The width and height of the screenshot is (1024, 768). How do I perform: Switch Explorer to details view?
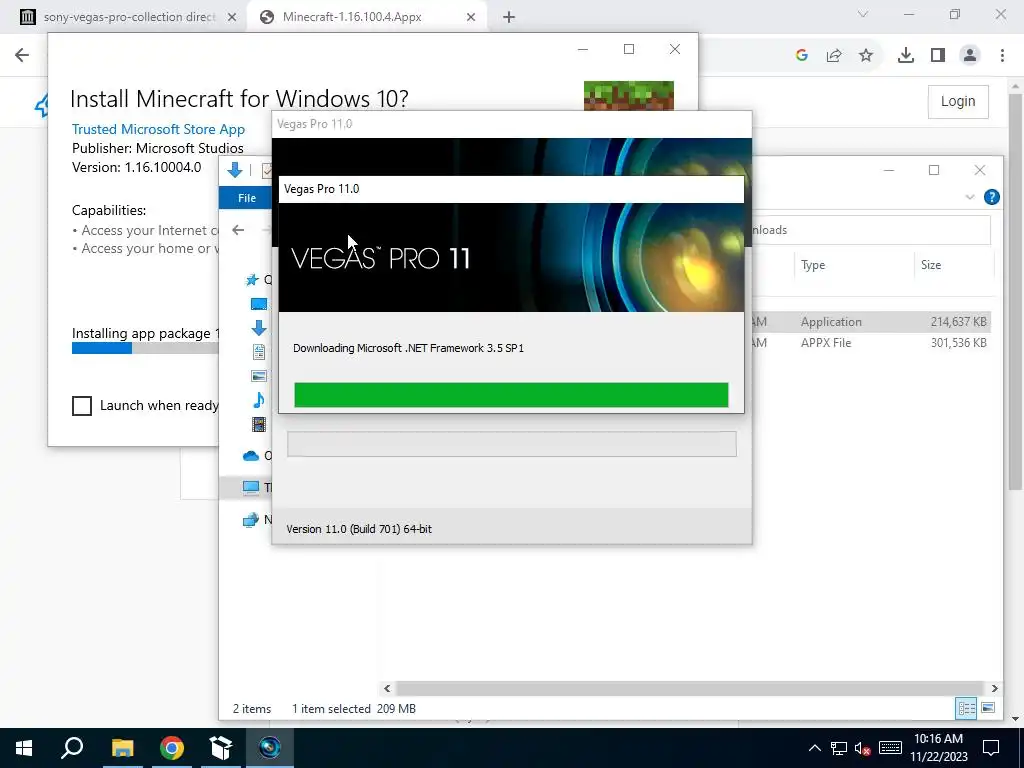pos(966,709)
